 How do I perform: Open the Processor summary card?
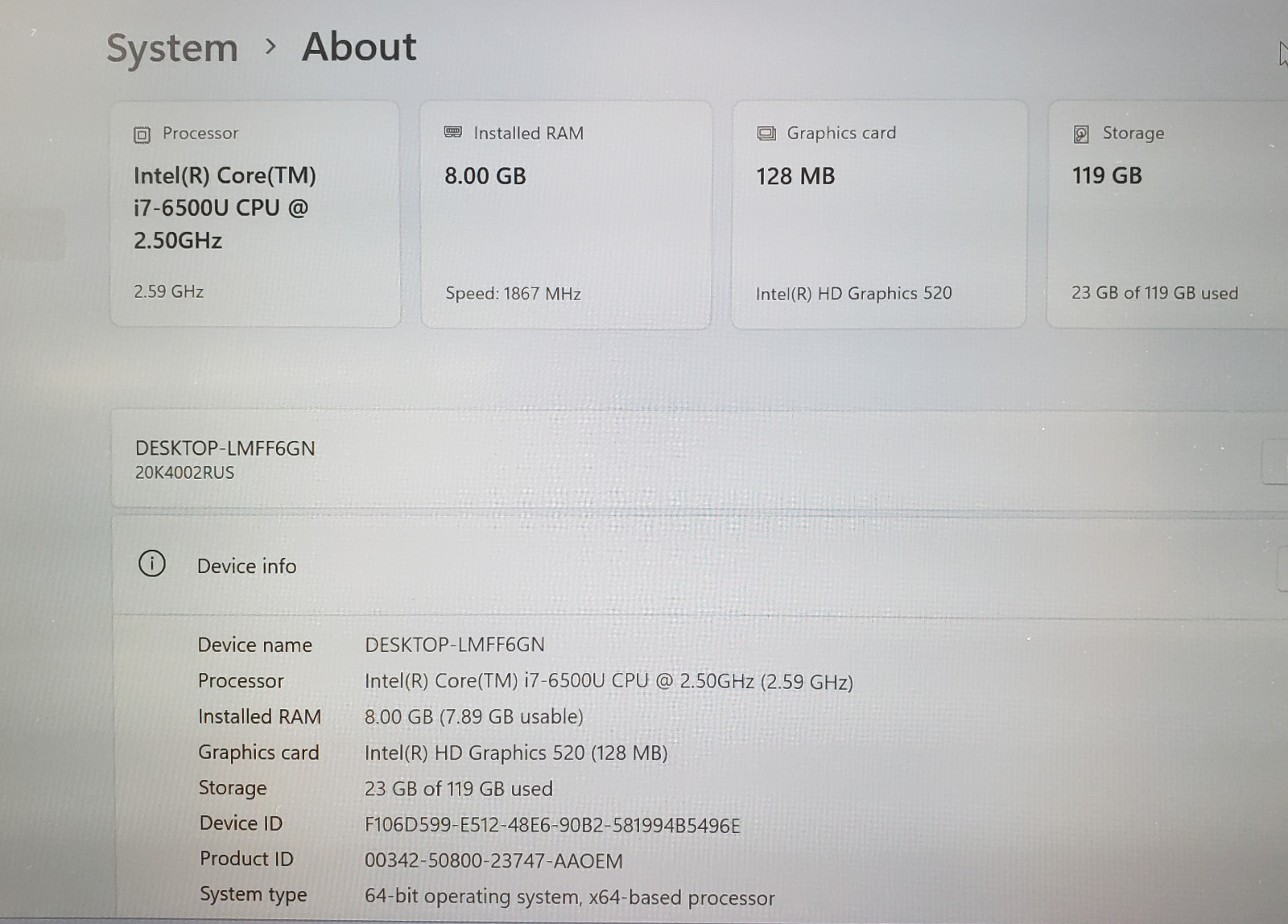pos(255,213)
